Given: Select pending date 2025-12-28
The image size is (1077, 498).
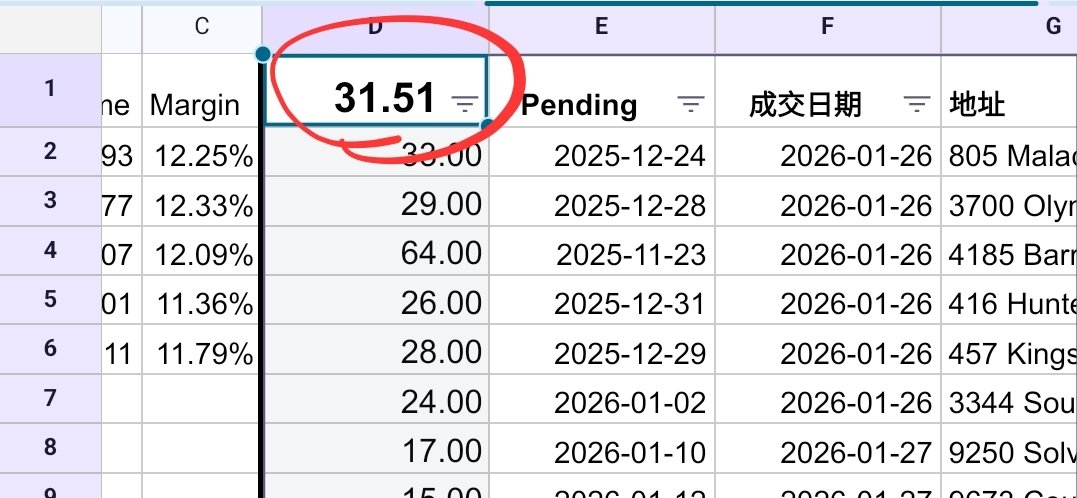Looking at the screenshot, I should tap(602, 201).
